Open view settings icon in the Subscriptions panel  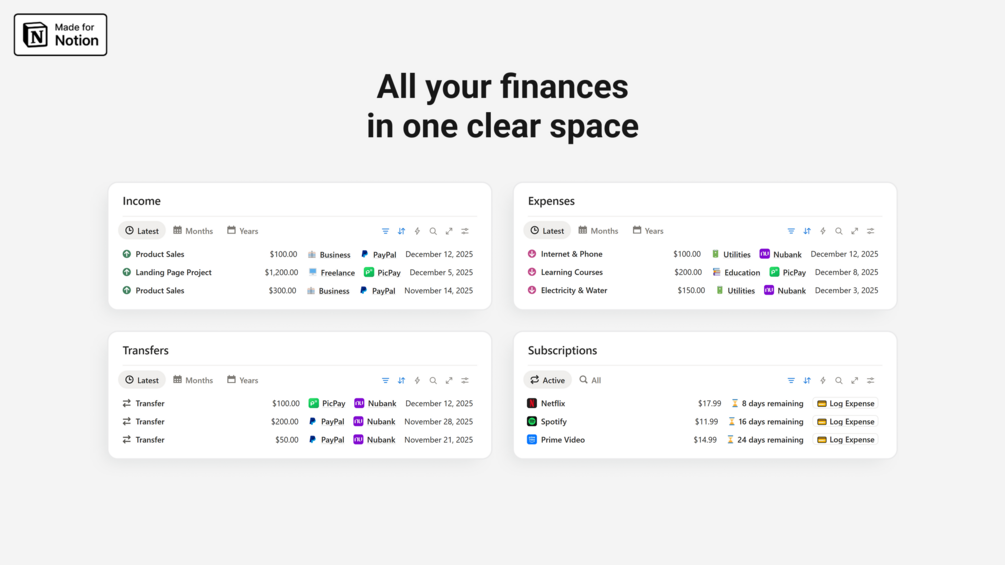[x=871, y=381]
